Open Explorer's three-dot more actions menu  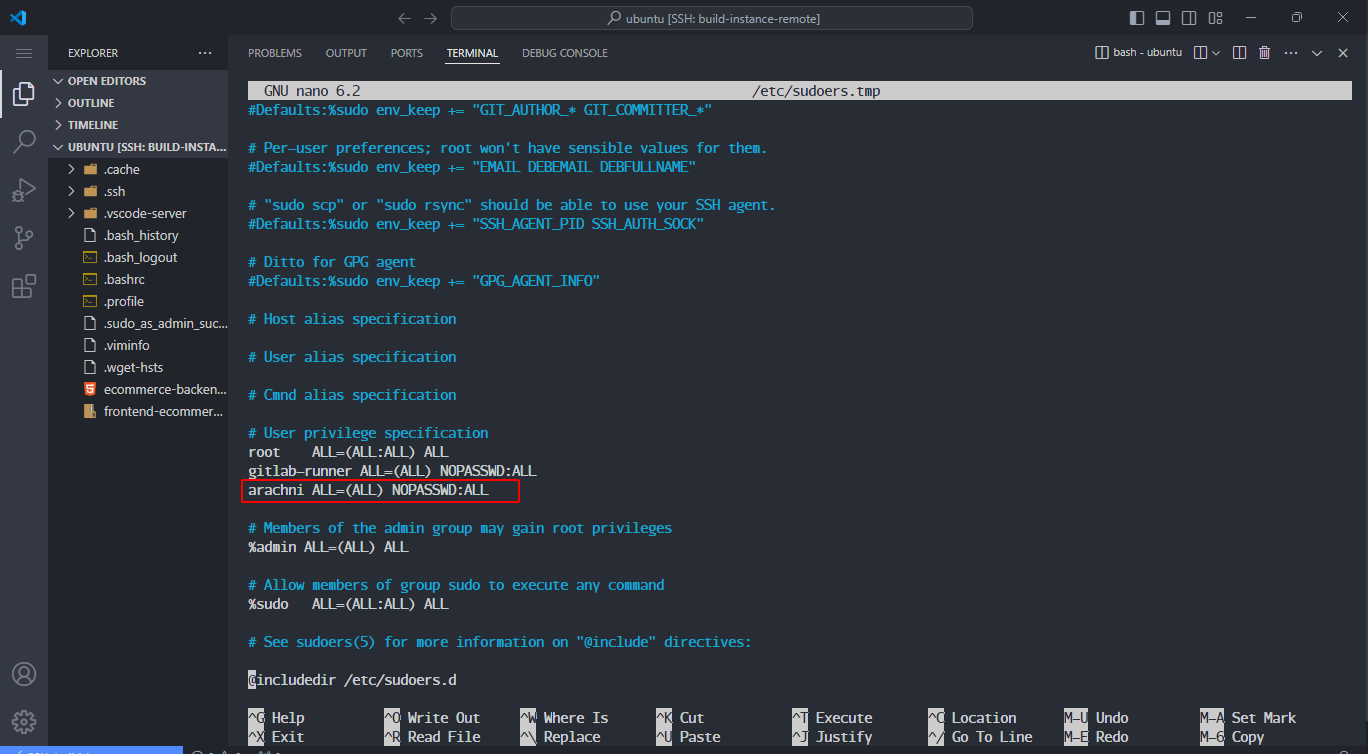205,53
